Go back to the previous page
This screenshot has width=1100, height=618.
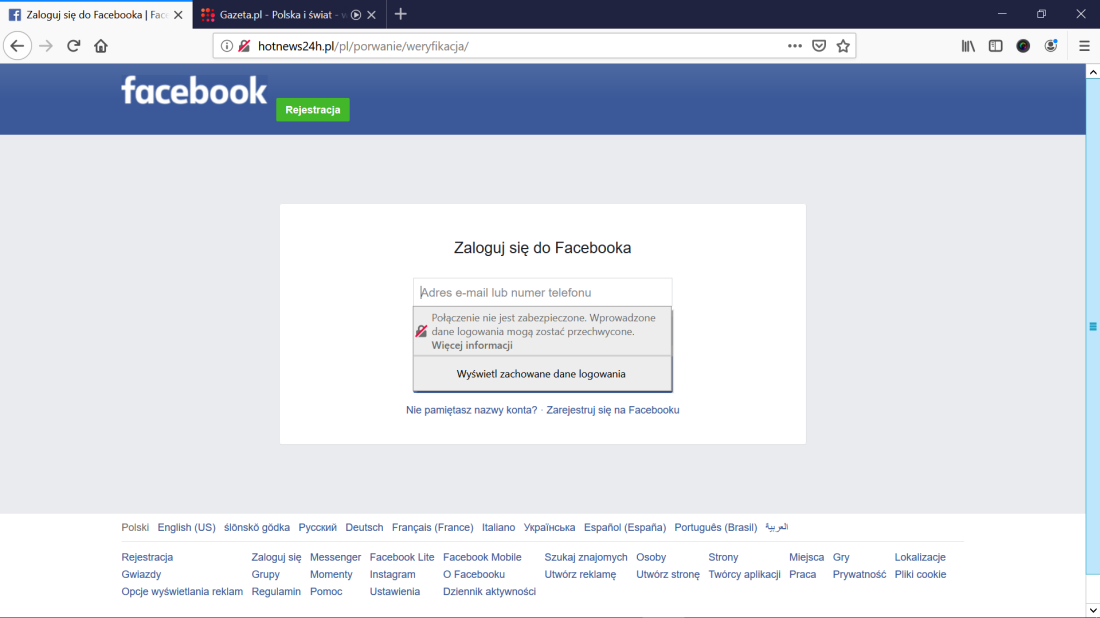coord(18,46)
